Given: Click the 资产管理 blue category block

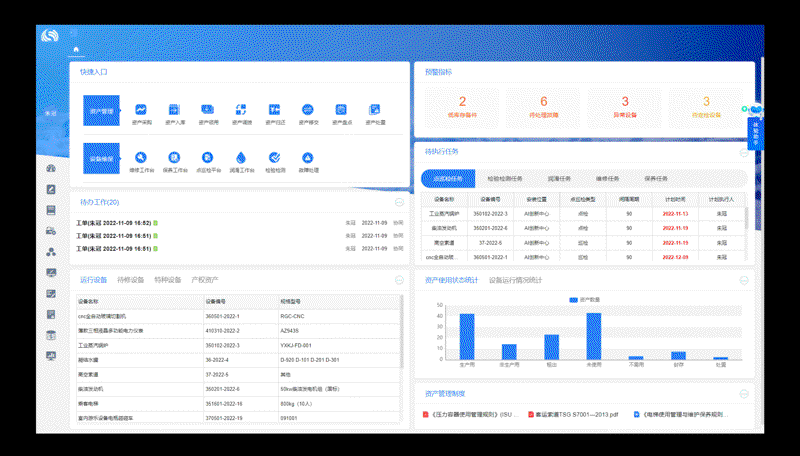Looking at the screenshot, I should tap(102, 110).
